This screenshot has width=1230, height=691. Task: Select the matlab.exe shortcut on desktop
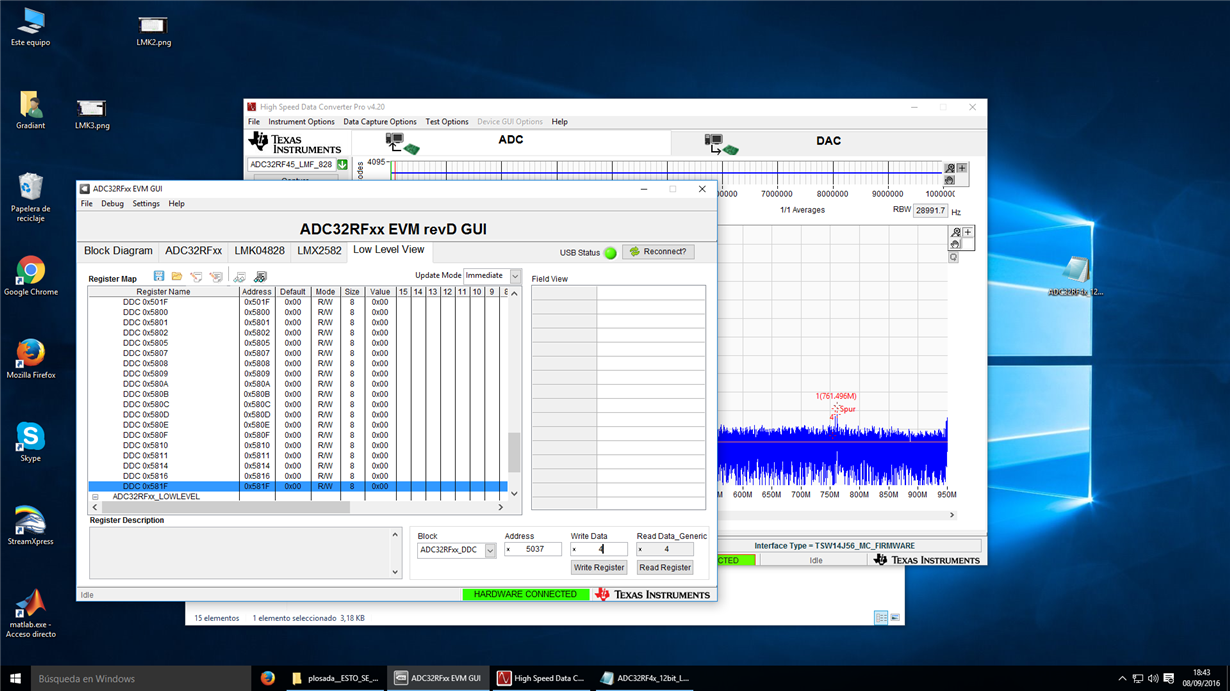pyautogui.click(x=31, y=613)
